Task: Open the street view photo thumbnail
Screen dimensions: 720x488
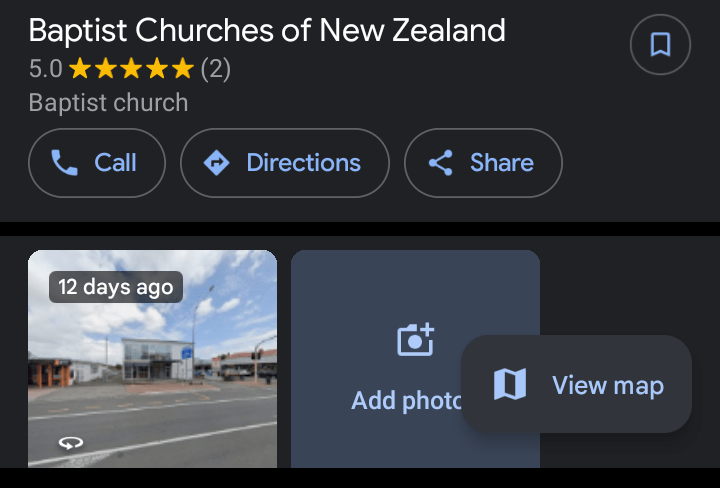Action: [152, 370]
